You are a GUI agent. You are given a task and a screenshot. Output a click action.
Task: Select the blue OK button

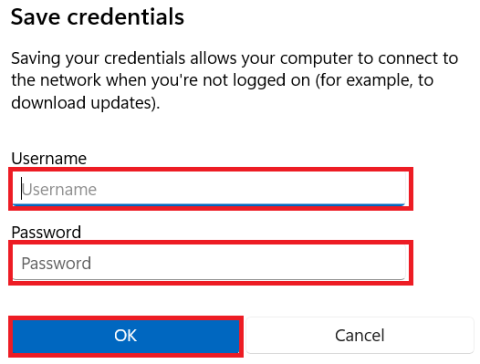(x=126, y=335)
